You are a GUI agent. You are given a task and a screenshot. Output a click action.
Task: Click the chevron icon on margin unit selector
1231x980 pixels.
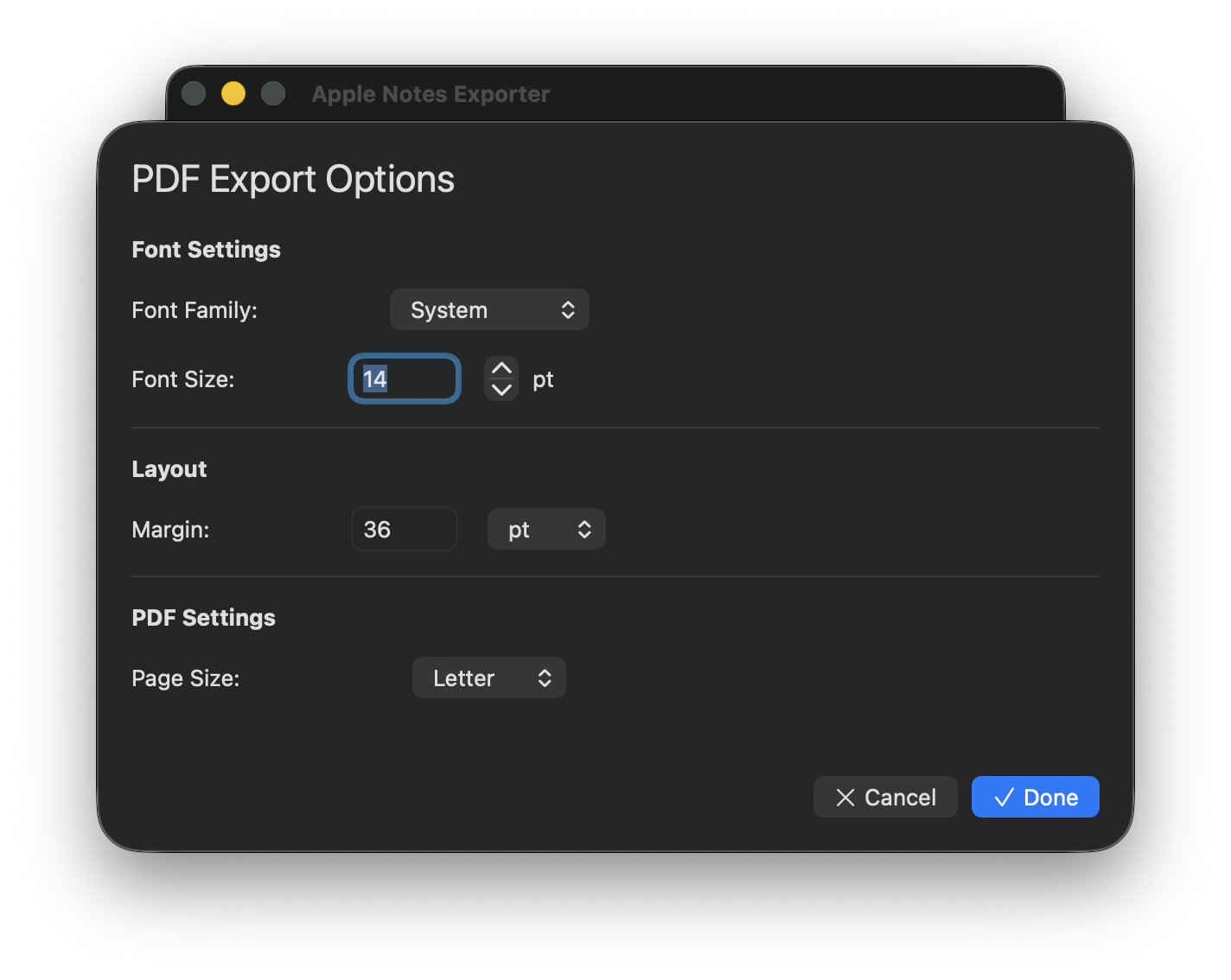coord(585,529)
